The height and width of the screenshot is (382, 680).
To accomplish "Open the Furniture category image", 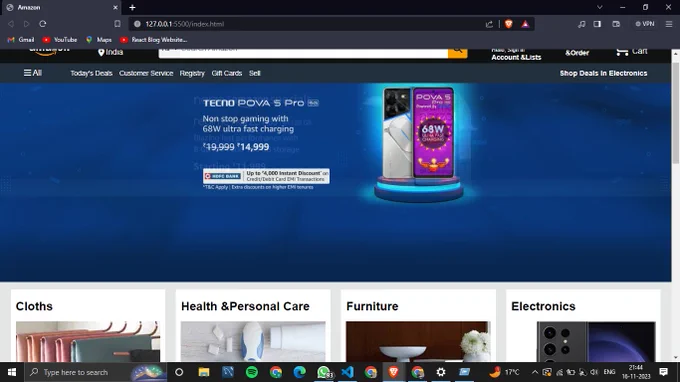I will coord(418,342).
